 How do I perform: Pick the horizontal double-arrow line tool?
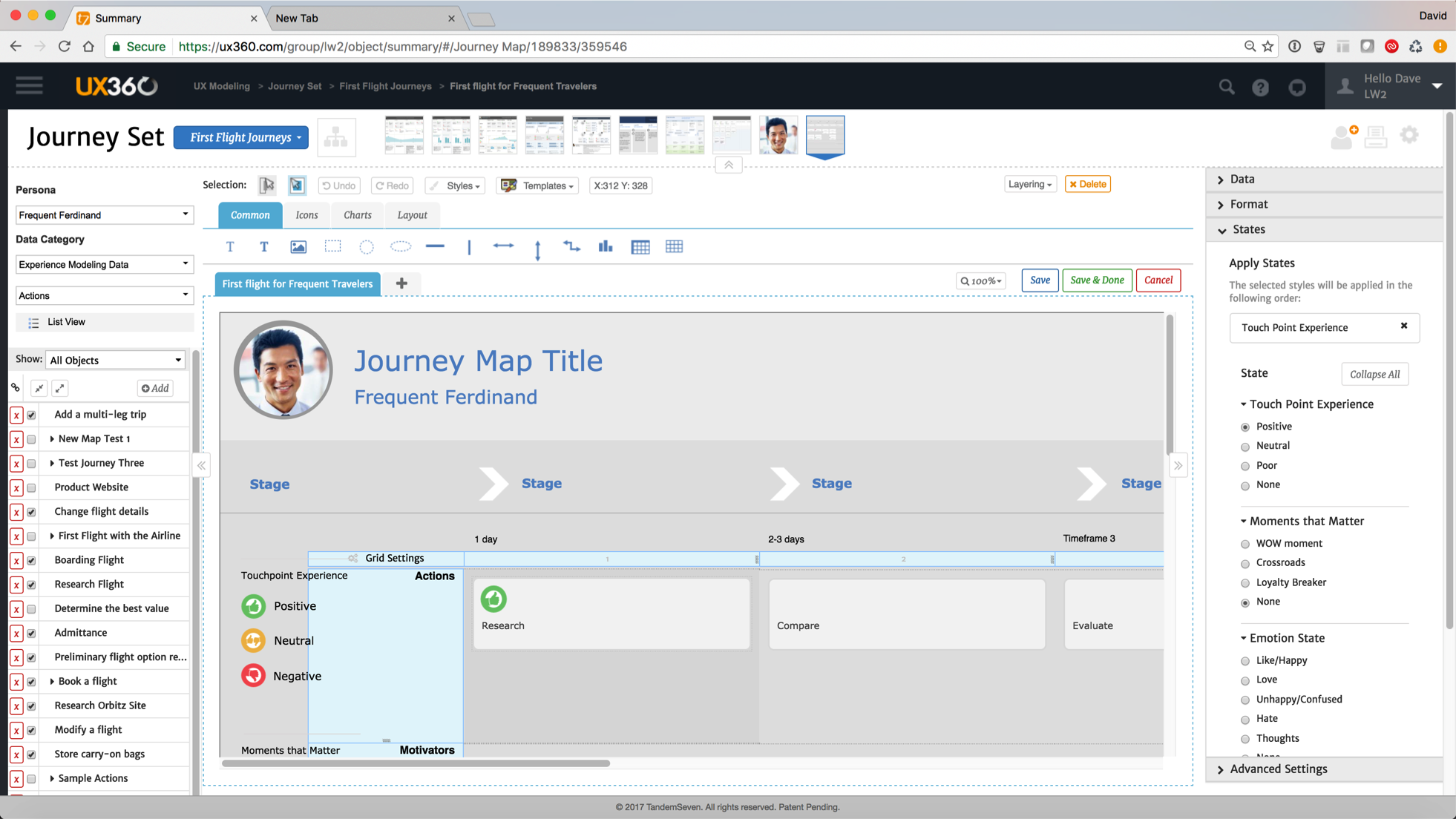pos(503,246)
